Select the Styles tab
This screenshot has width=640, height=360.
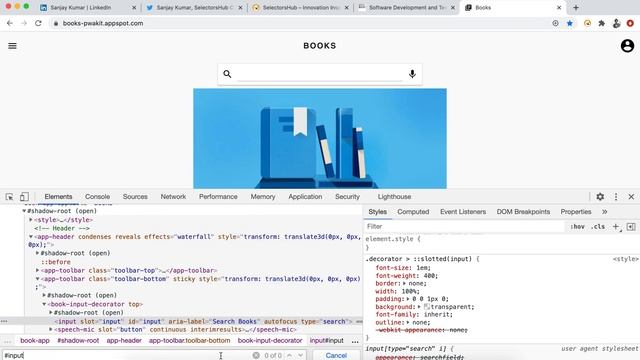(x=378, y=212)
